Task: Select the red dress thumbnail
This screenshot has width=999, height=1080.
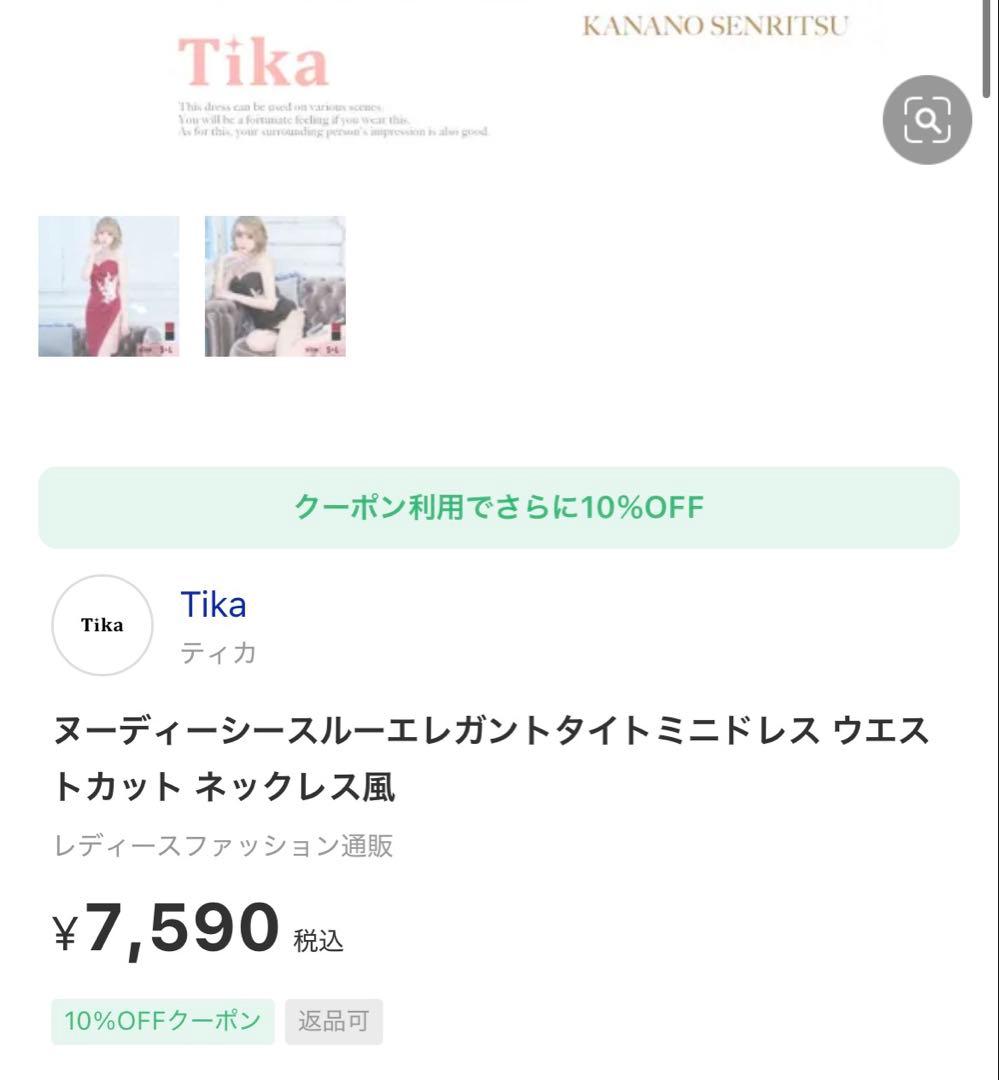Action: click(108, 286)
